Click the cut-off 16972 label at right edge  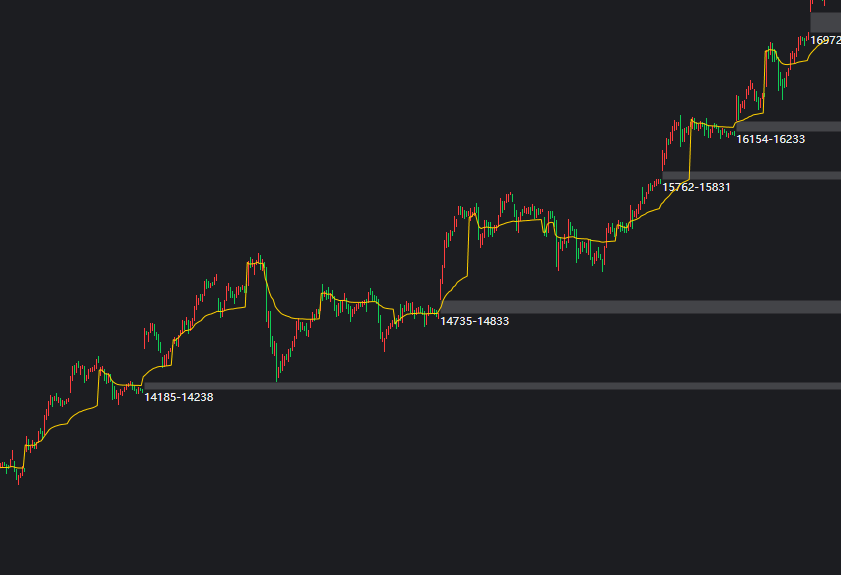(x=825, y=40)
